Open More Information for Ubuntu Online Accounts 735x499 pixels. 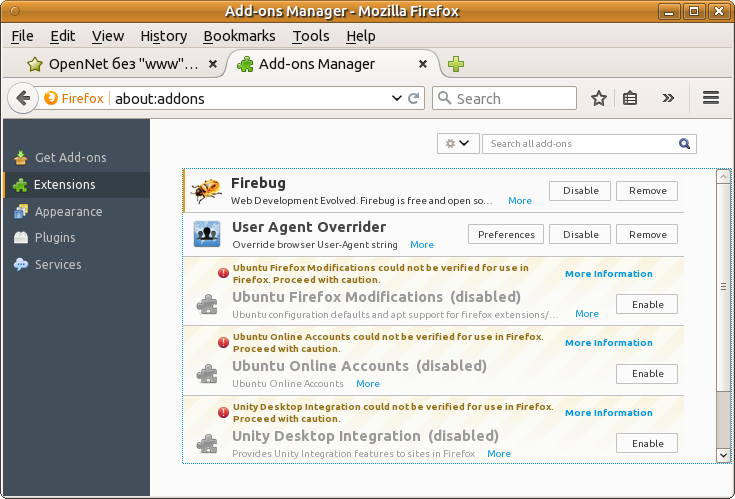click(x=608, y=343)
